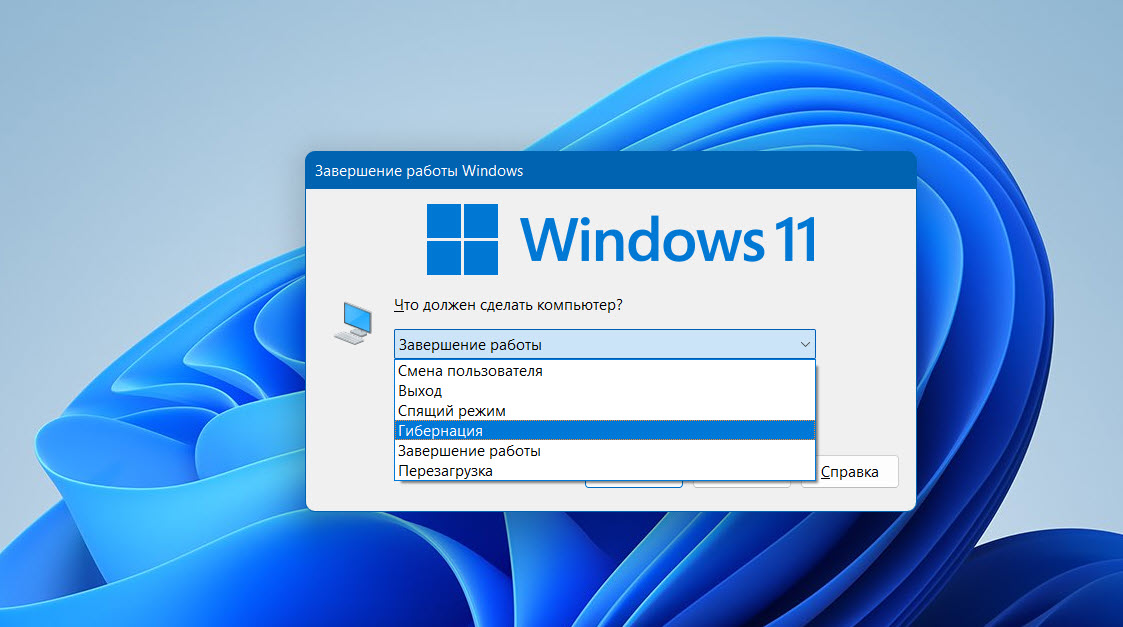This screenshot has height=627, width=1123.
Task: Select Выход option in the list
Action: (604, 391)
